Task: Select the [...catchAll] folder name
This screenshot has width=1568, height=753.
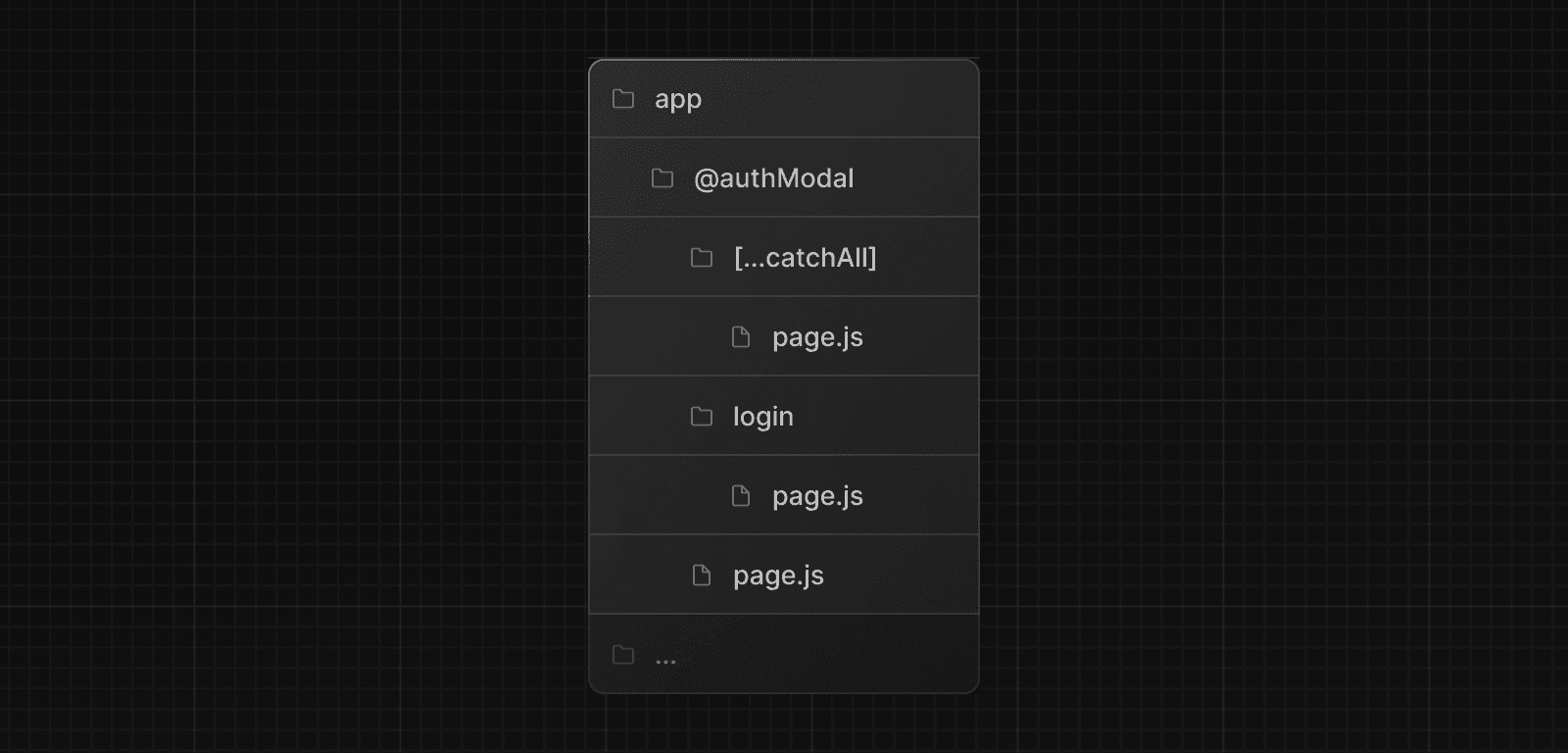Action: [805, 258]
